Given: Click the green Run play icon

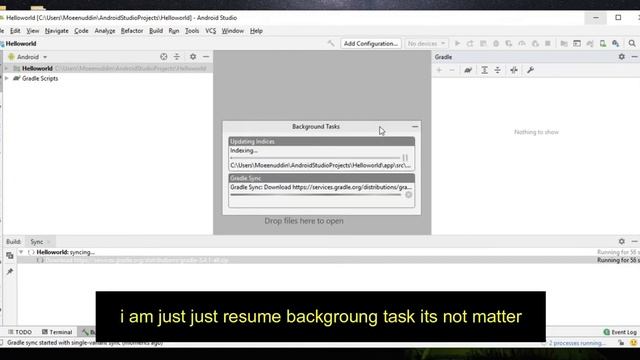Looking at the screenshot, I should click(x=458, y=43).
